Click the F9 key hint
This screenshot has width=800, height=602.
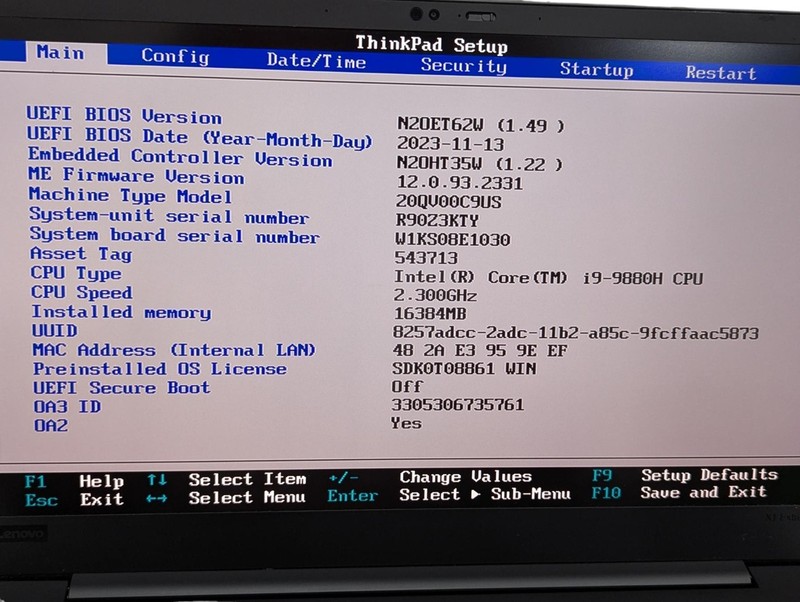click(x=602, y=475)
